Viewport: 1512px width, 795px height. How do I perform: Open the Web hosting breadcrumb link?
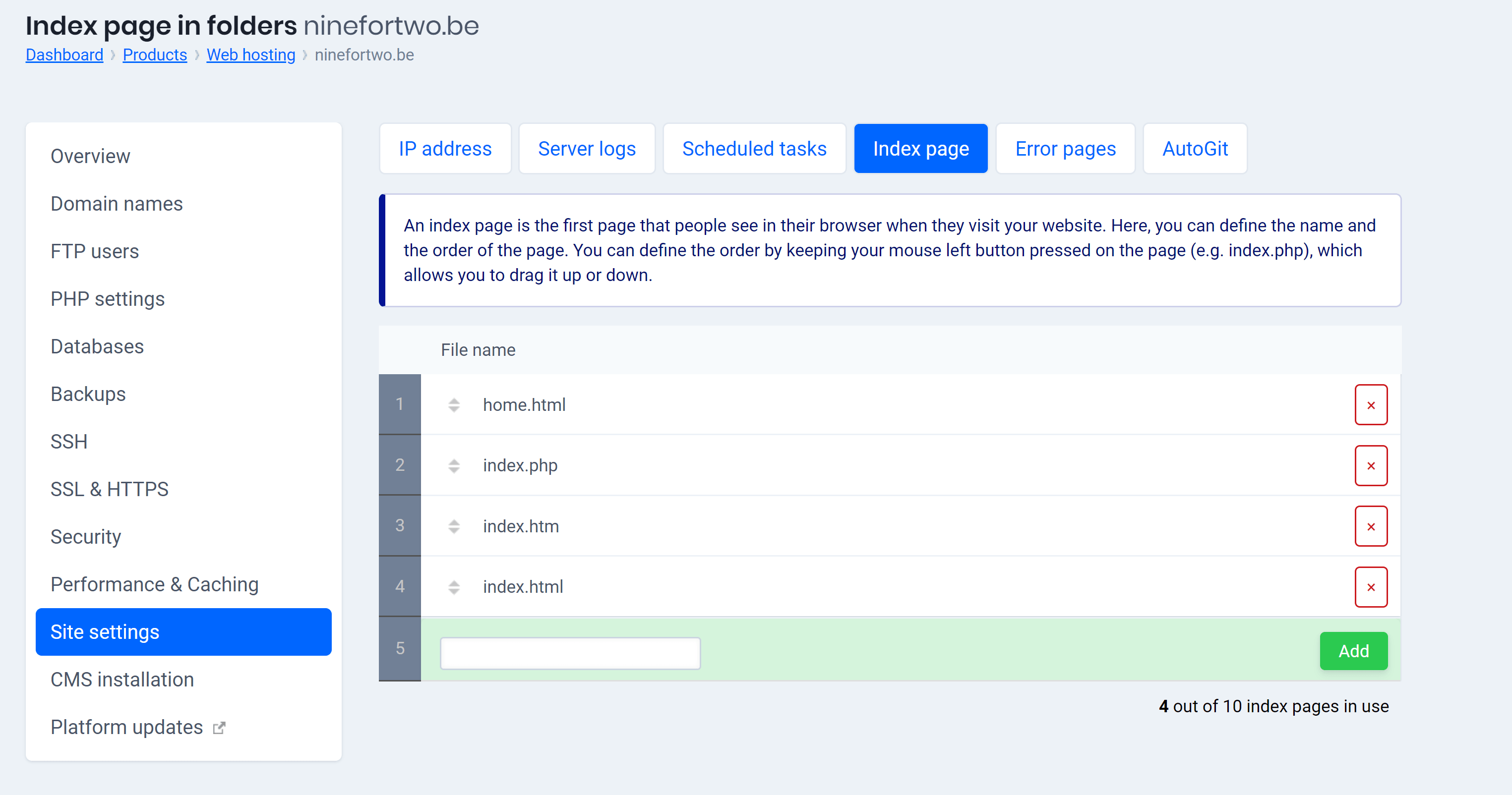coord(250,55)
